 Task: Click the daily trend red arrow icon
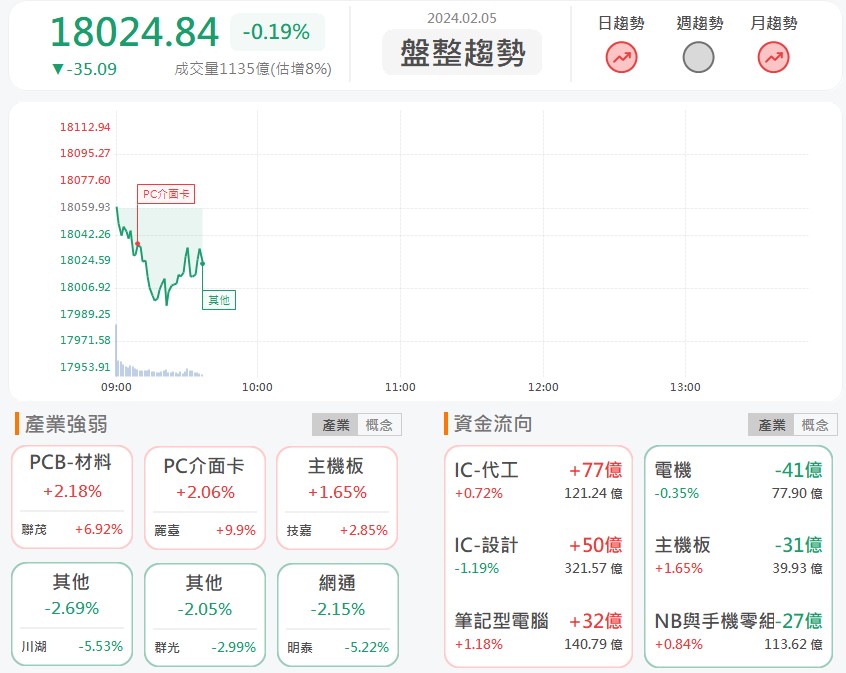tap(621, 58)
